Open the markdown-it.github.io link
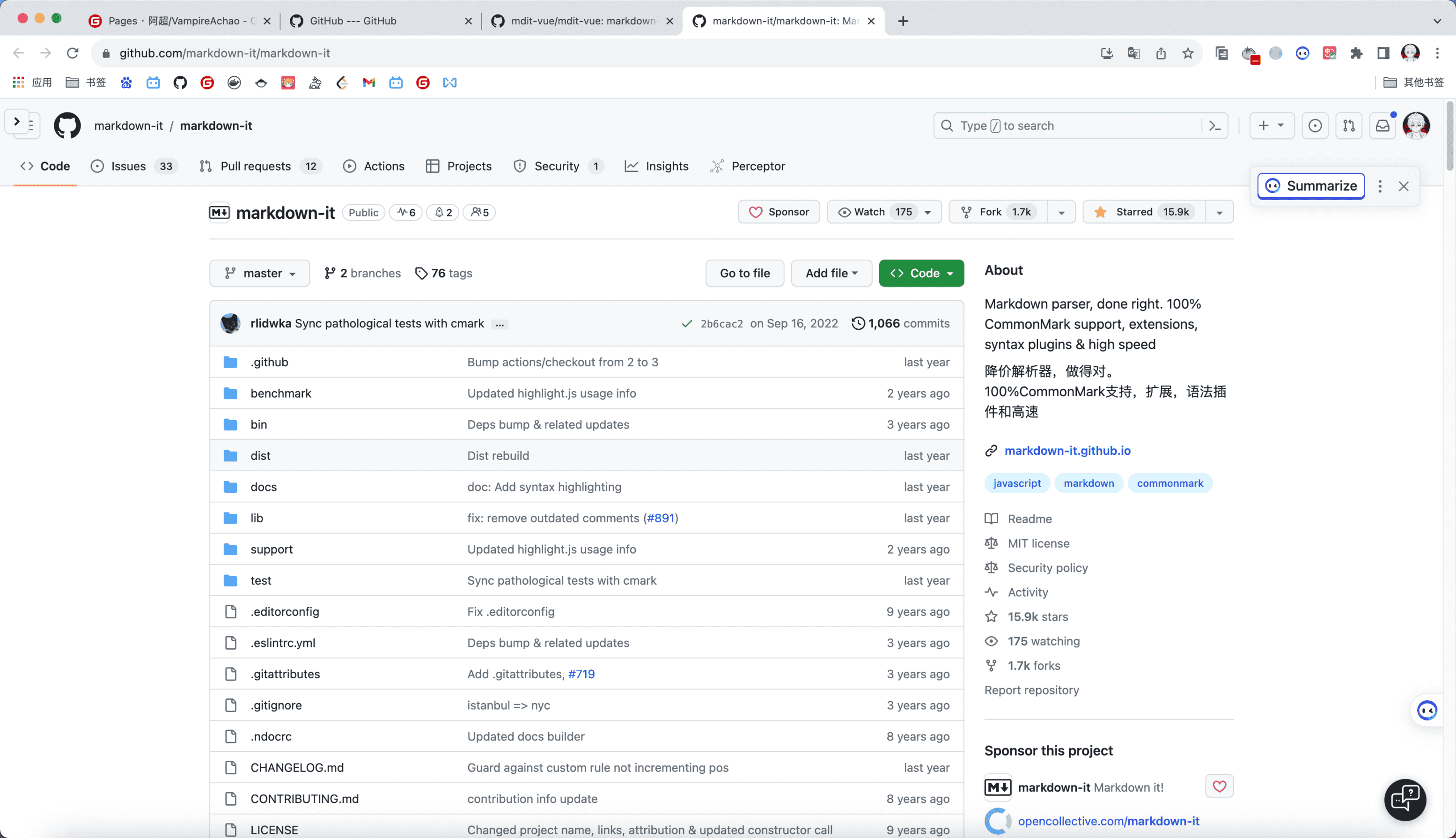Screen dimensions: 1456x838 (1067, 451)
